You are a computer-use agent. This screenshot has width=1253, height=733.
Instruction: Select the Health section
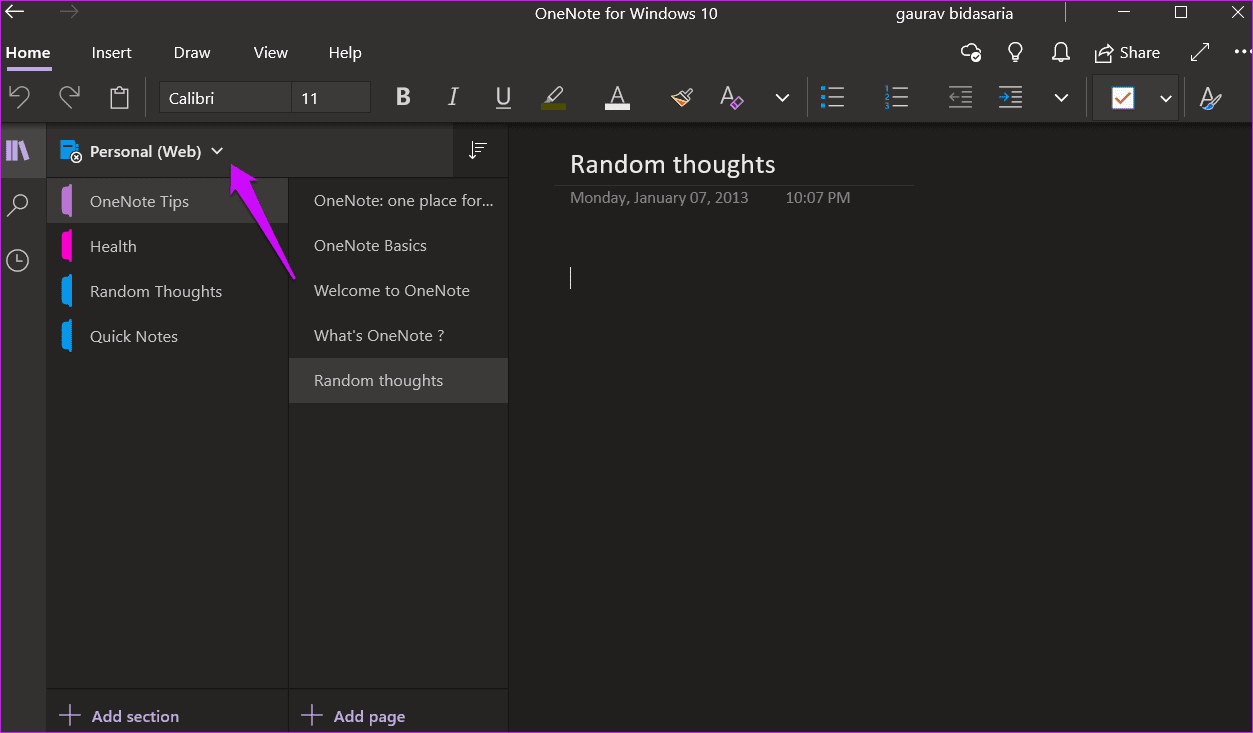(167, 246)
